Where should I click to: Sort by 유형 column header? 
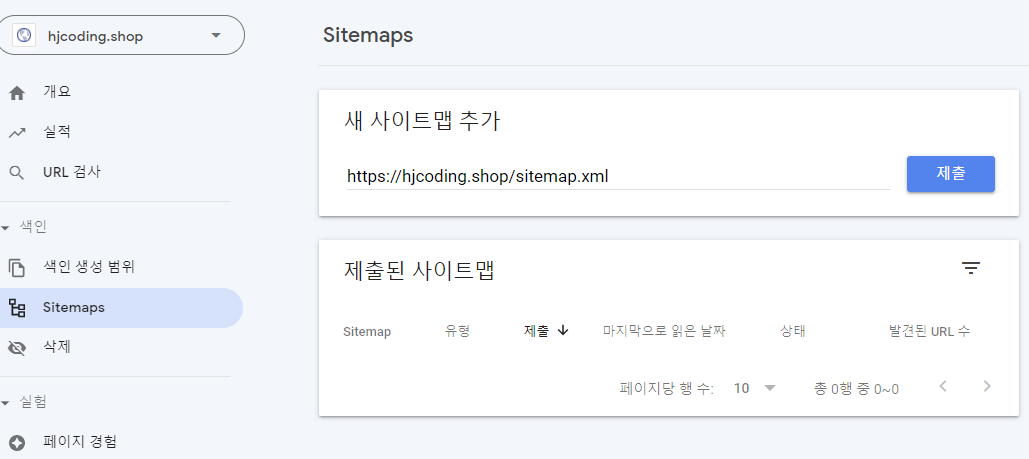click(x=457, y=332)
